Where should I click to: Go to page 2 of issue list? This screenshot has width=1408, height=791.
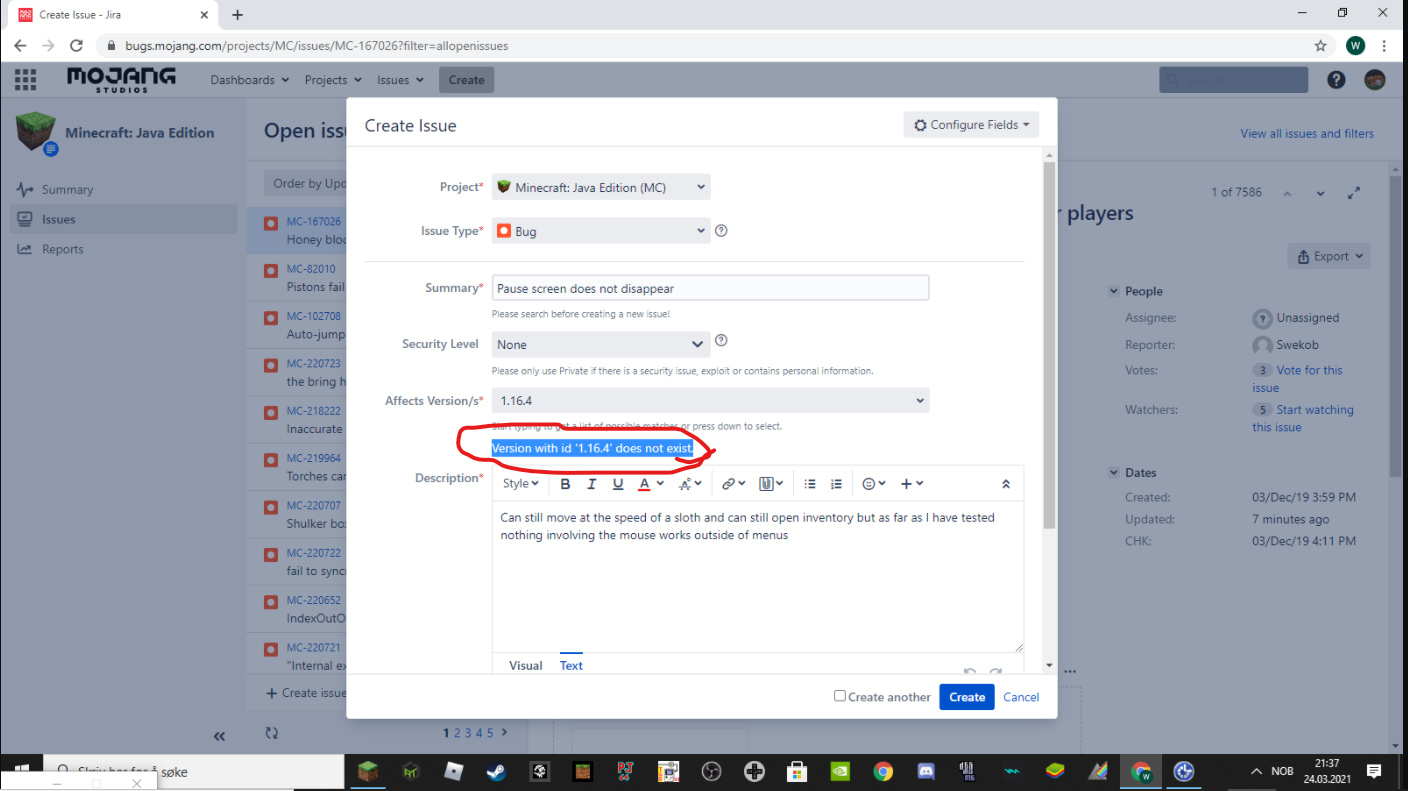(458, 733)
